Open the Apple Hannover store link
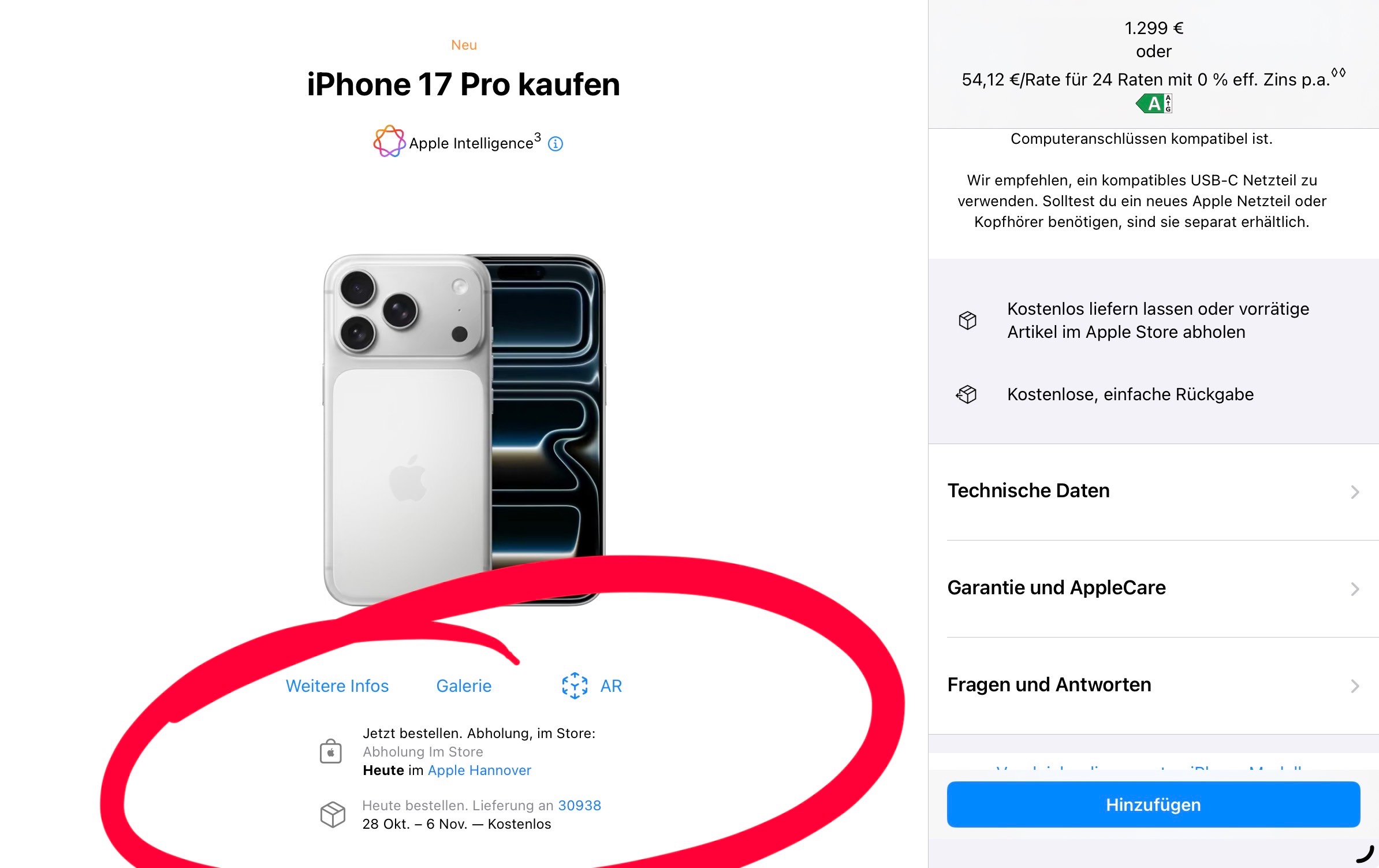 pos(479,770)
